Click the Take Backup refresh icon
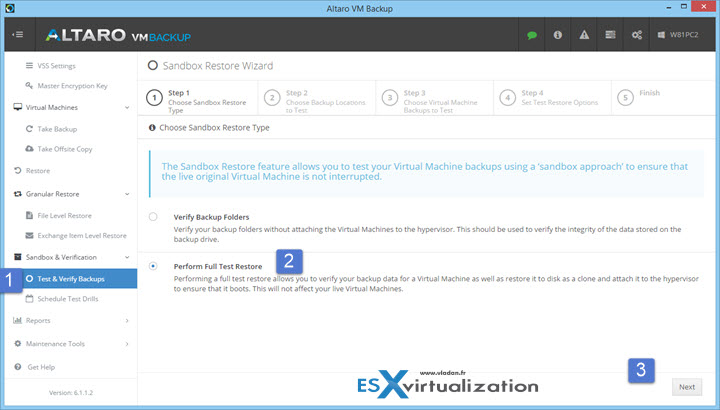Viewport: 720px width, 410px height. [29, 129]
